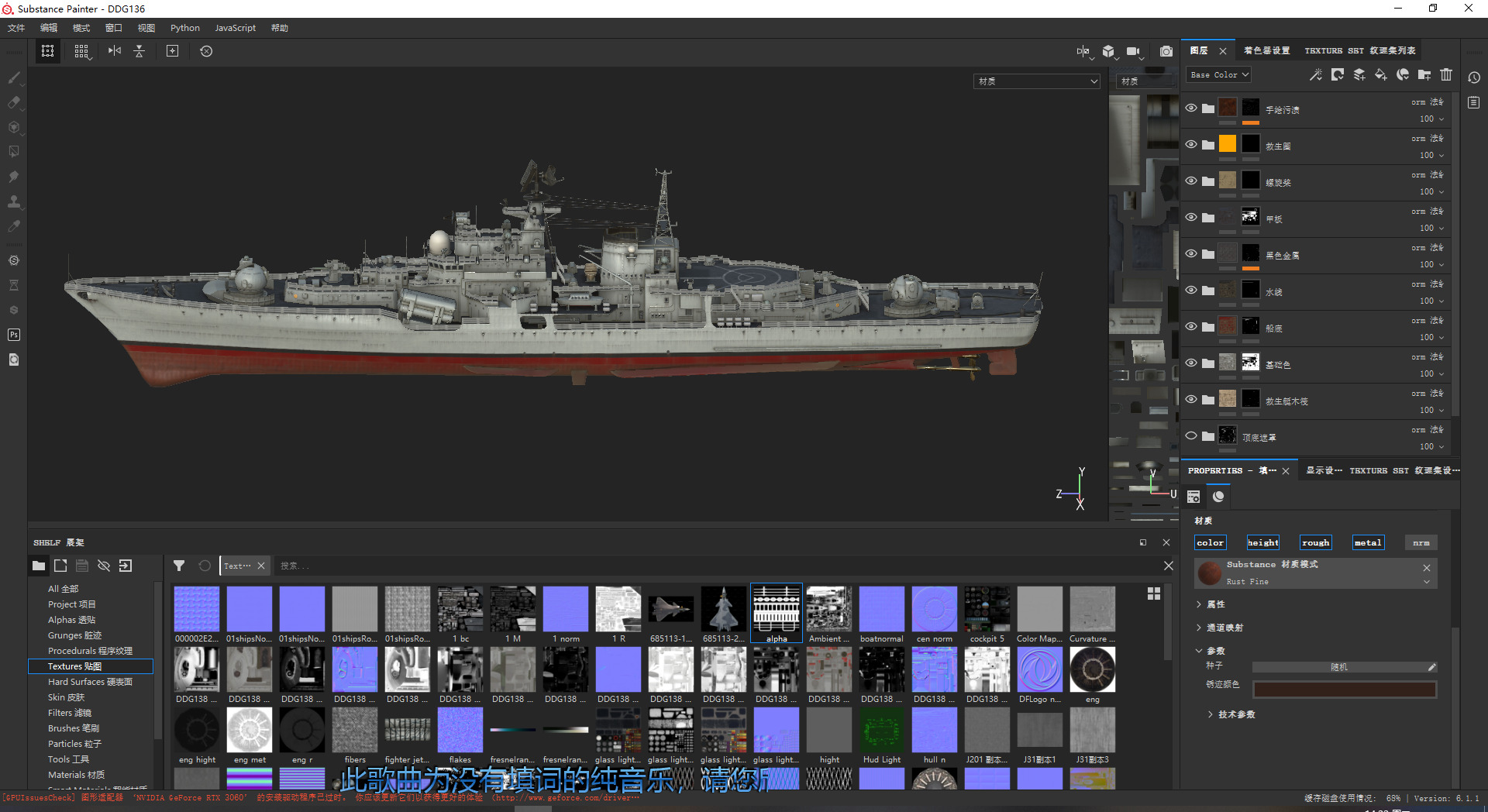Click the grid viewport layout icon
This screenshot has width=1488, height=812.
(x=81, y=51)
